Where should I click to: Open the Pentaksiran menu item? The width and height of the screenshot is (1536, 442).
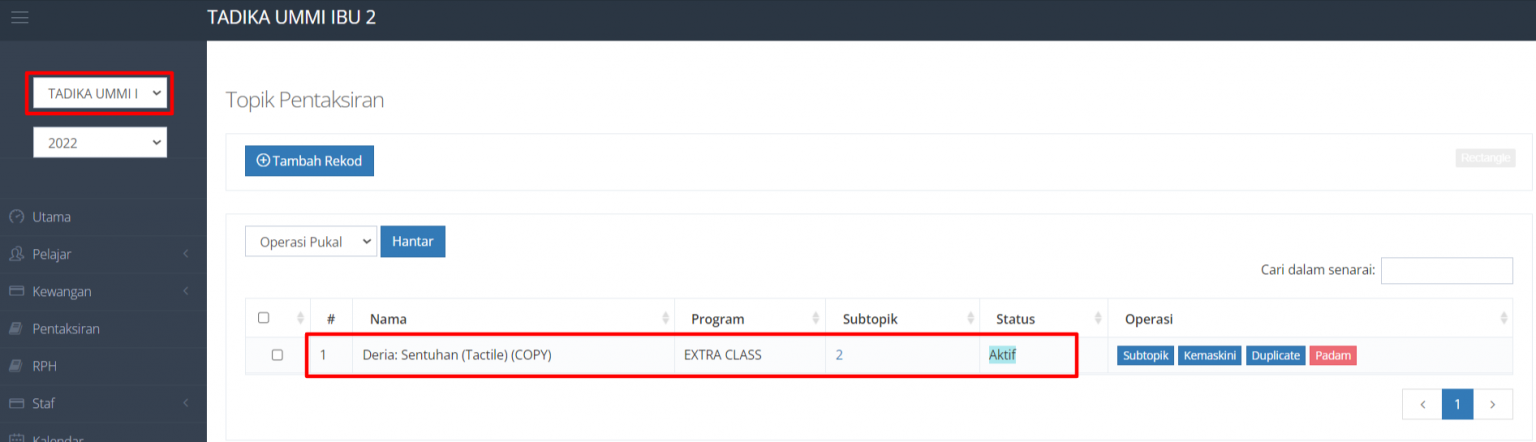point(66,329)
